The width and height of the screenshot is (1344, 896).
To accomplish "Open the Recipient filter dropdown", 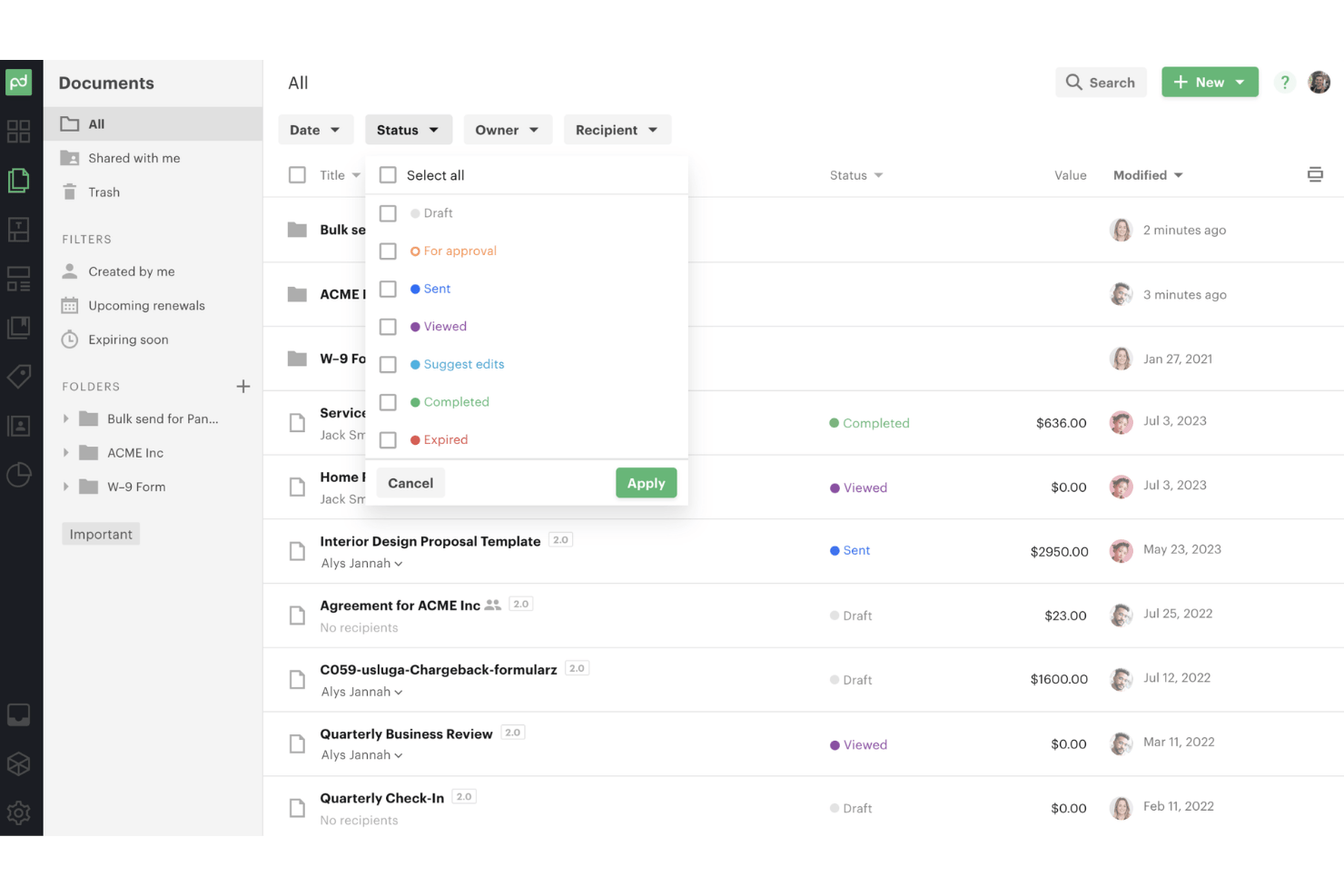I will pos(618,130).
